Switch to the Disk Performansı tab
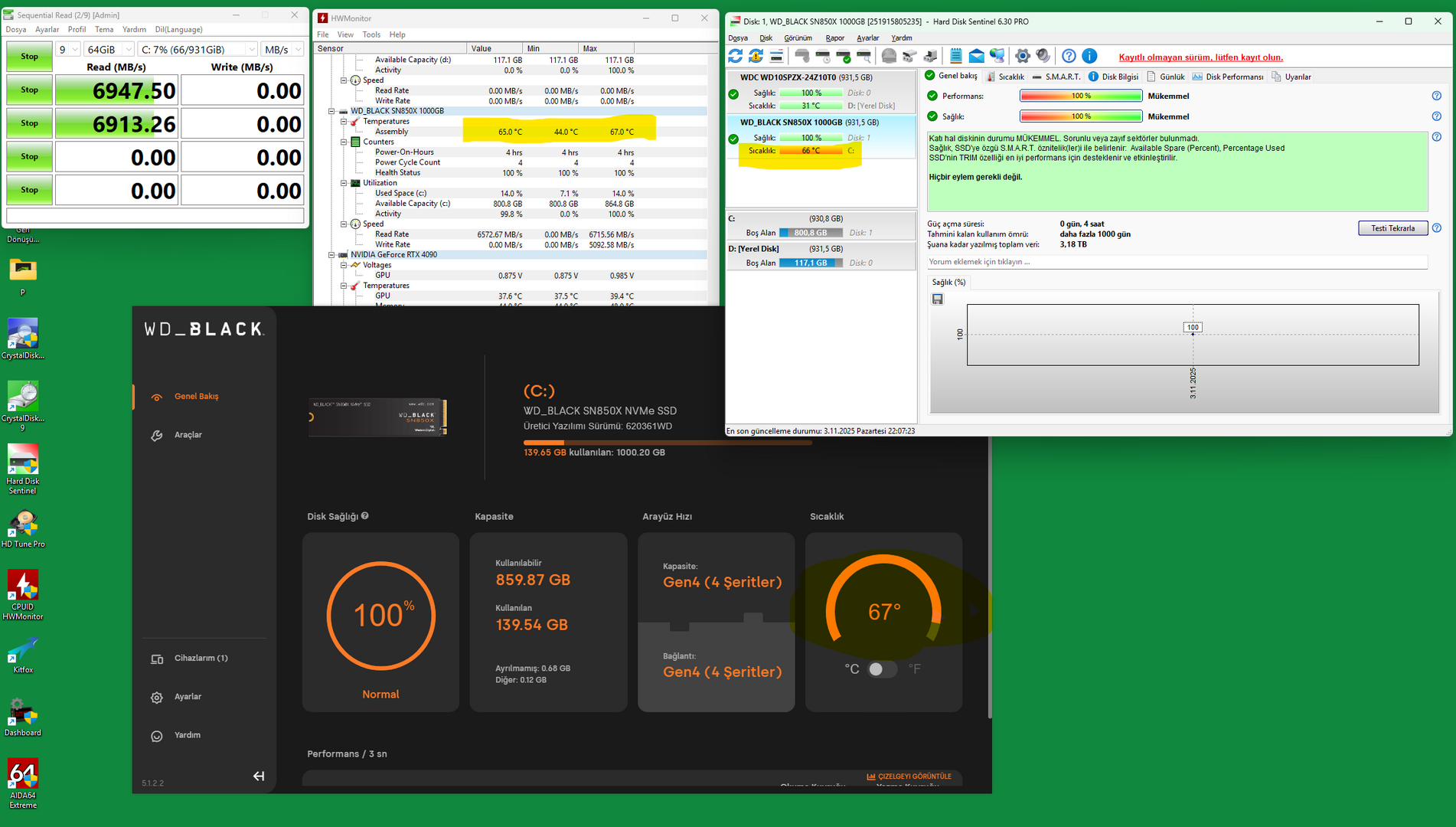The height and width of the screenshot is (827, 1456). (x=1228, y=77)
